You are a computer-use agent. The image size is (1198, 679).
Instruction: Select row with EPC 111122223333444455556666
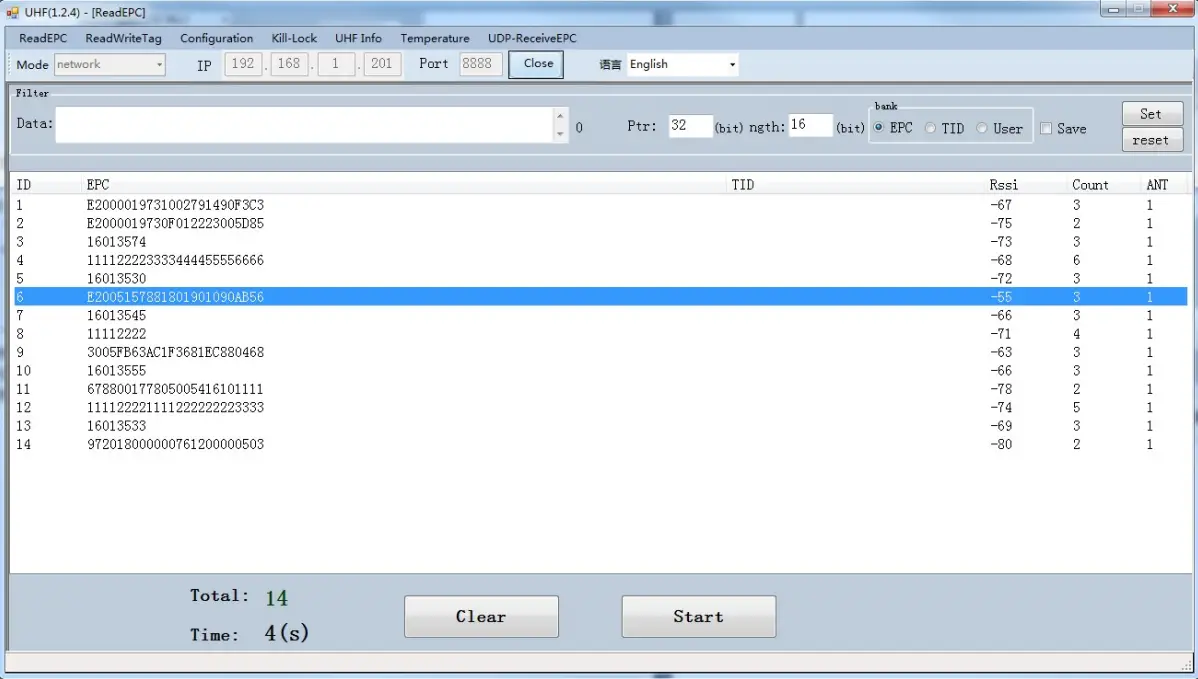click(600, 260)
